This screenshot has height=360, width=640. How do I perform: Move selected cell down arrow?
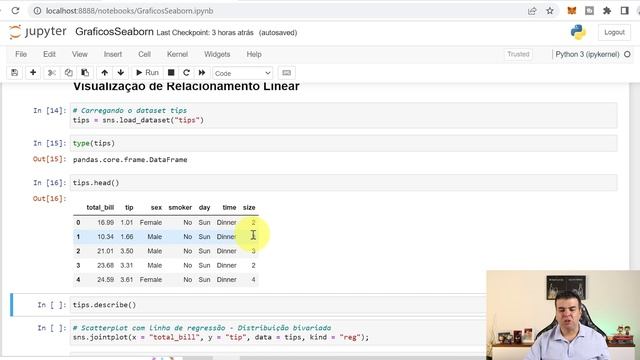pos(120,73)
